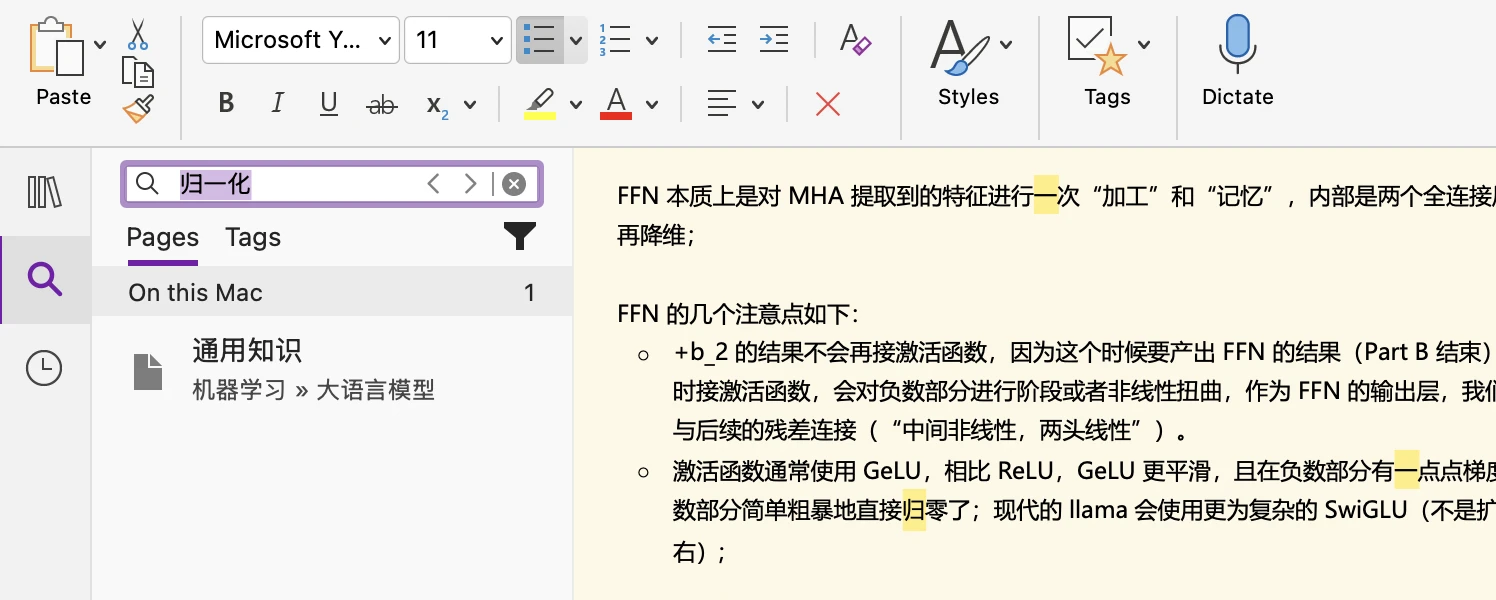Click the result count 1
Screen dimensions: 1496x600
tap(530, 293)
